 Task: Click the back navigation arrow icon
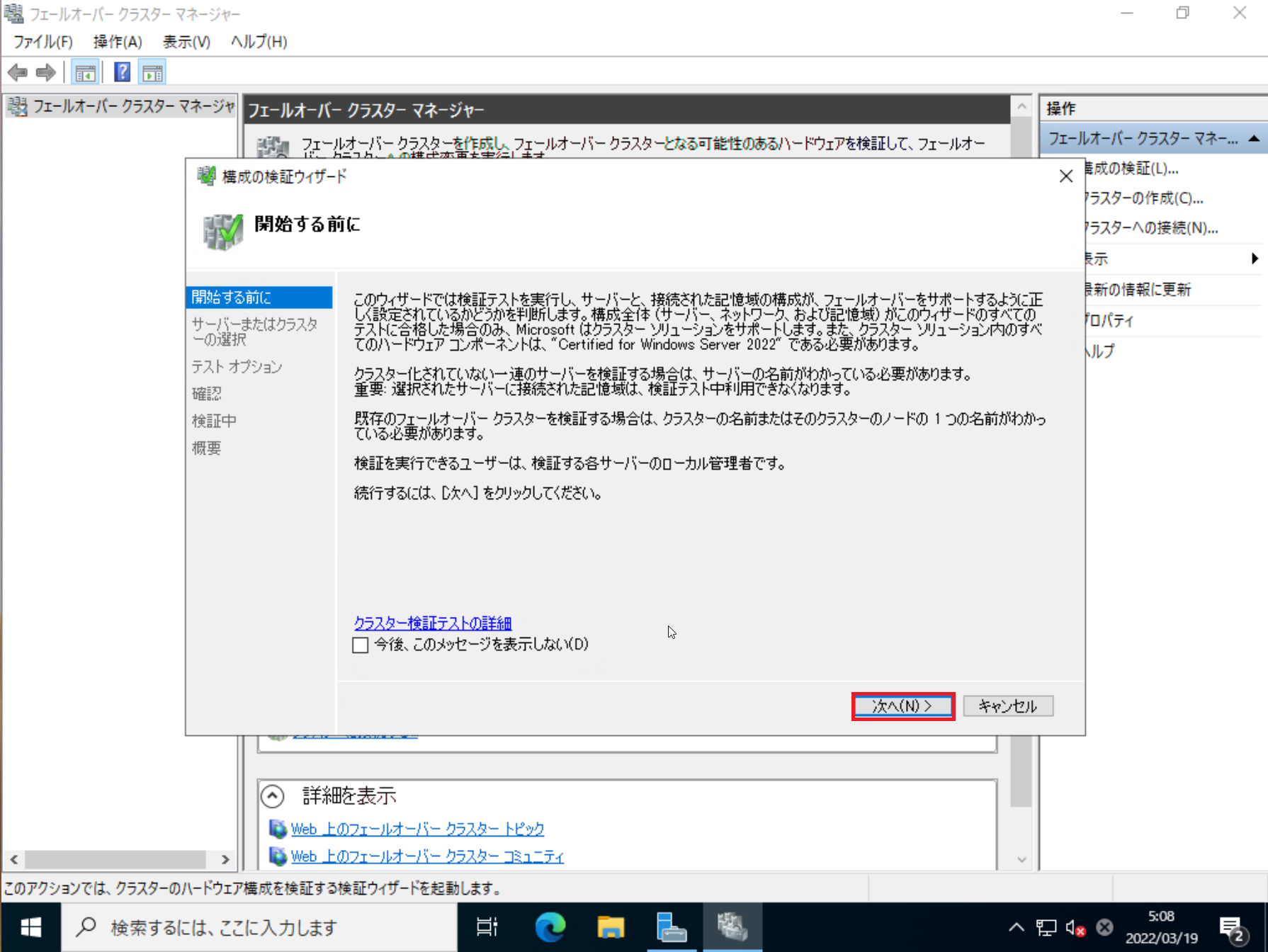click(16, 72)
